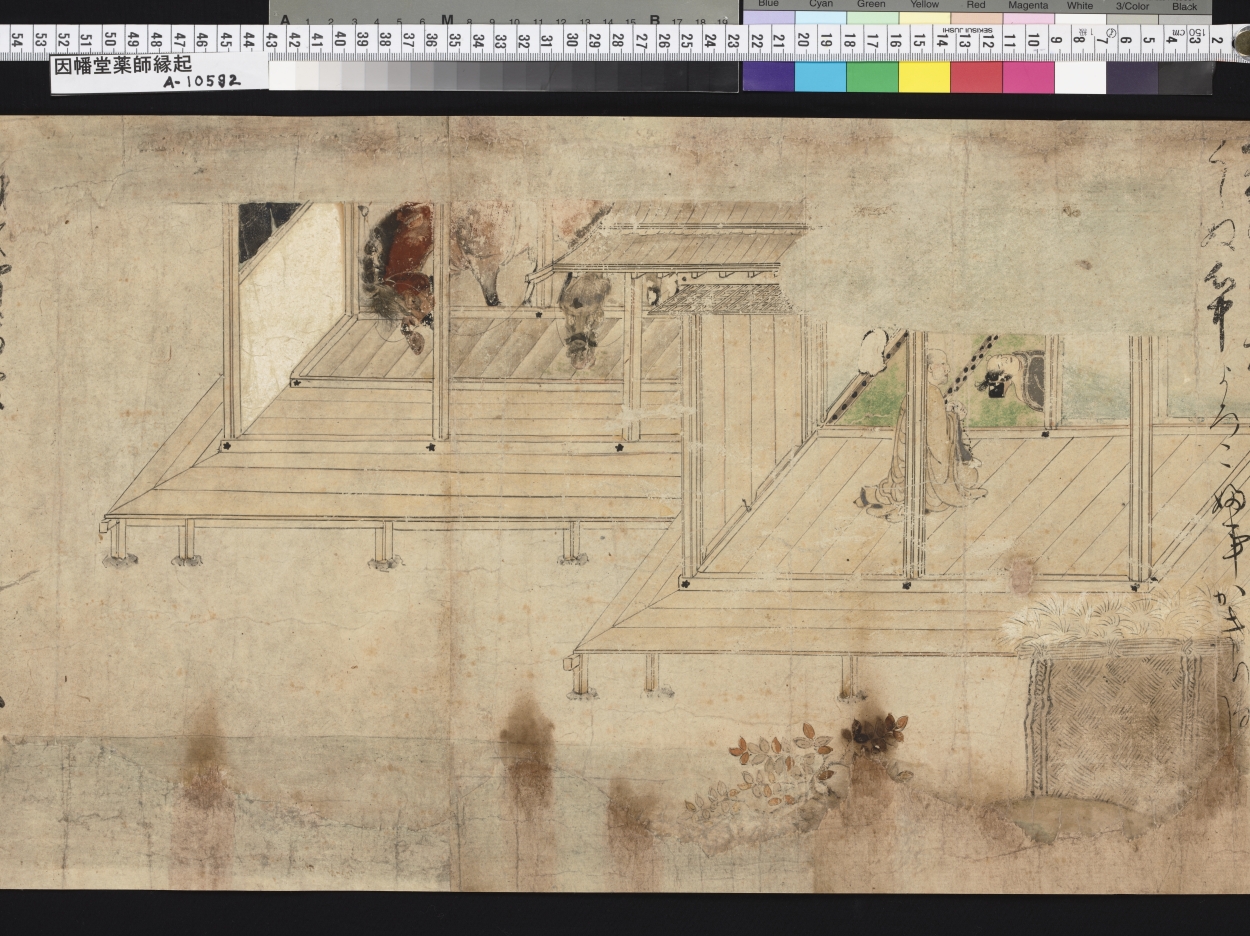Click the 'M' marker on the gray scale

point(447,19)
